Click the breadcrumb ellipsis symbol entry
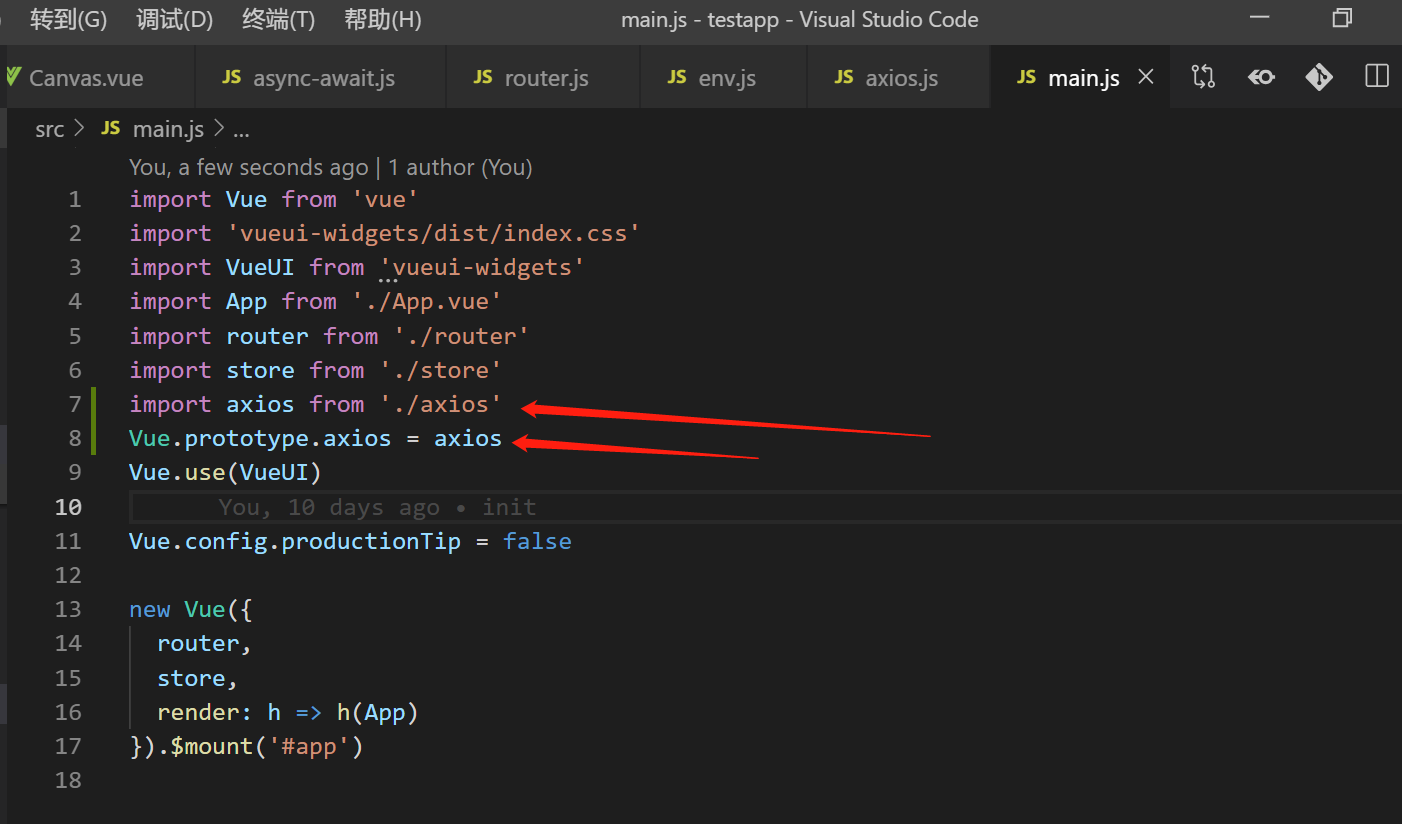The height and width of the screenshot is (824, 1402). click(x=241, y=130)
